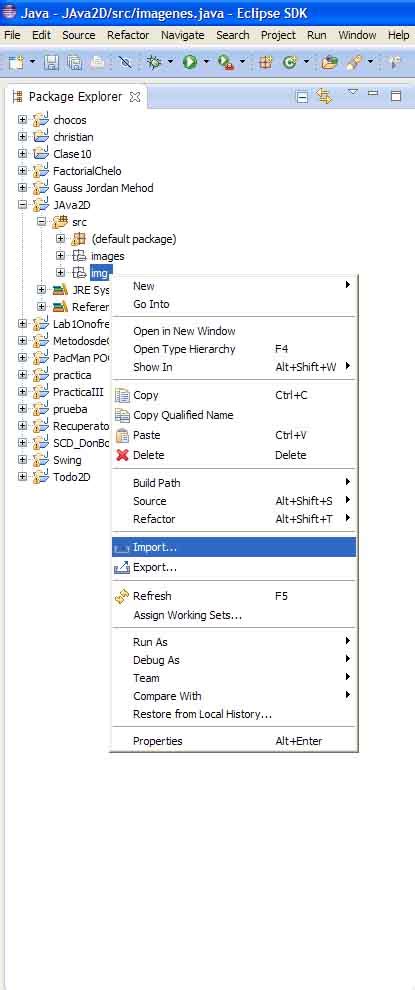Close the Package Explorer tab
Screen dimensions: 415x990
tap(135, 97)
